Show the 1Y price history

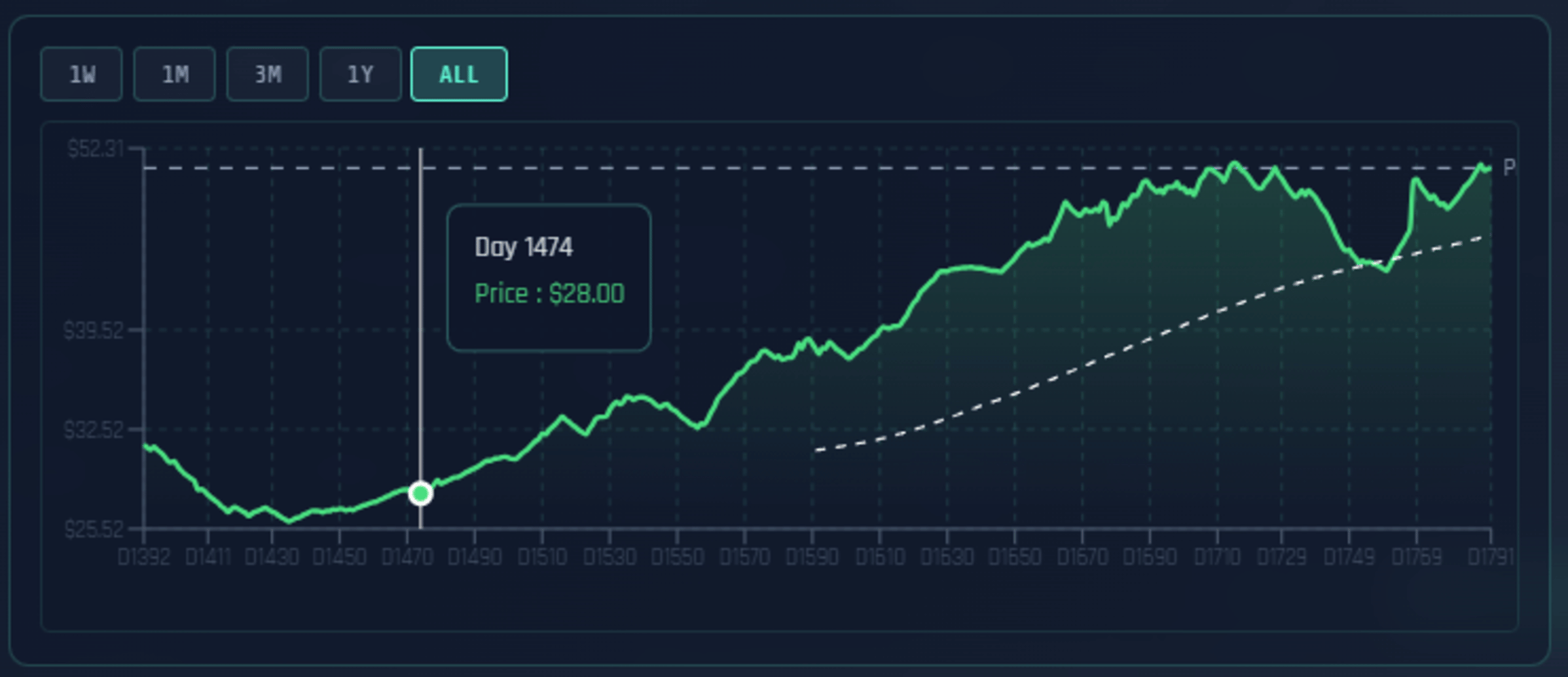[x=360, y=74]
